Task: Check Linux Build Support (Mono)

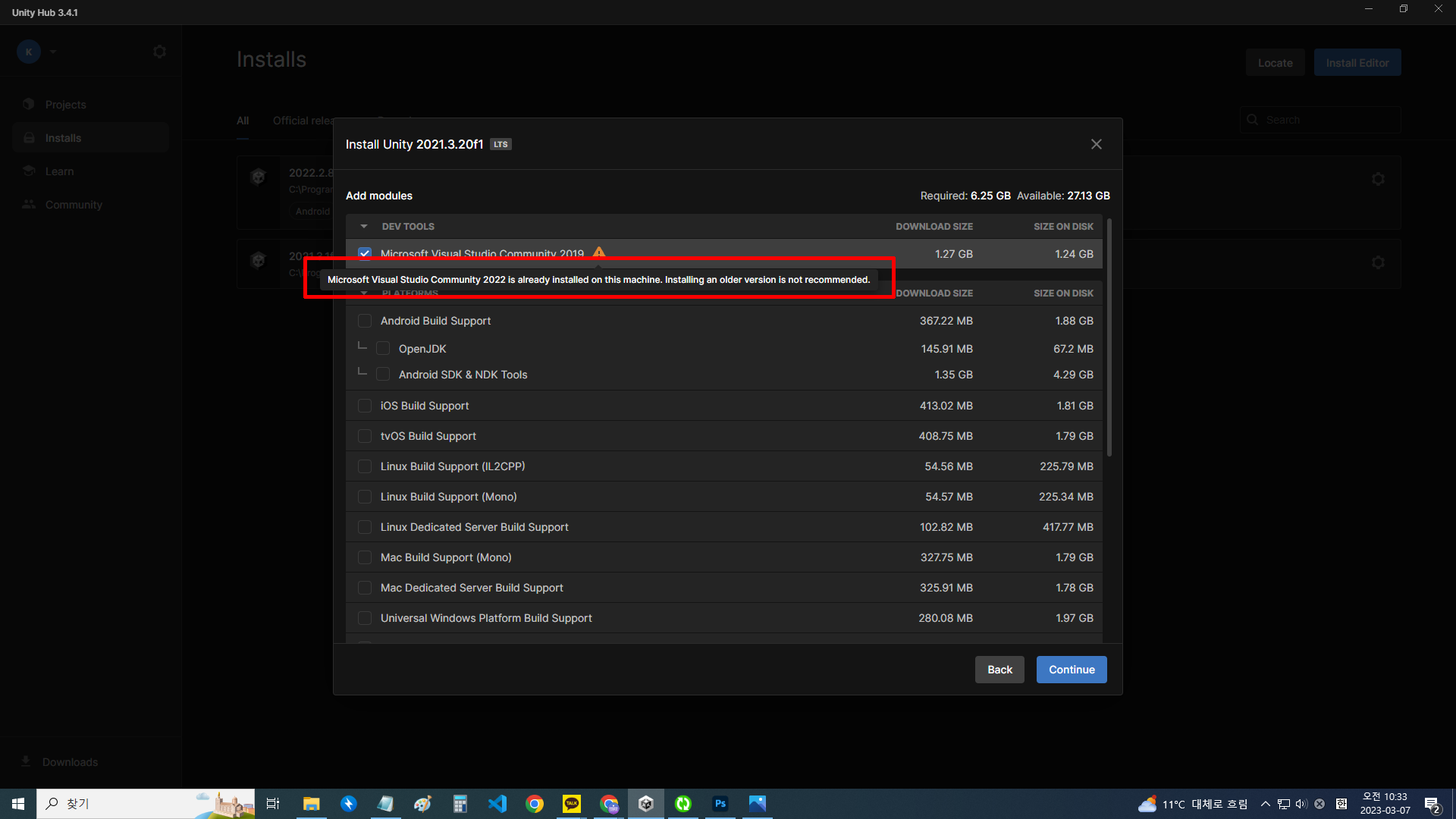Action: coord(365,497)
